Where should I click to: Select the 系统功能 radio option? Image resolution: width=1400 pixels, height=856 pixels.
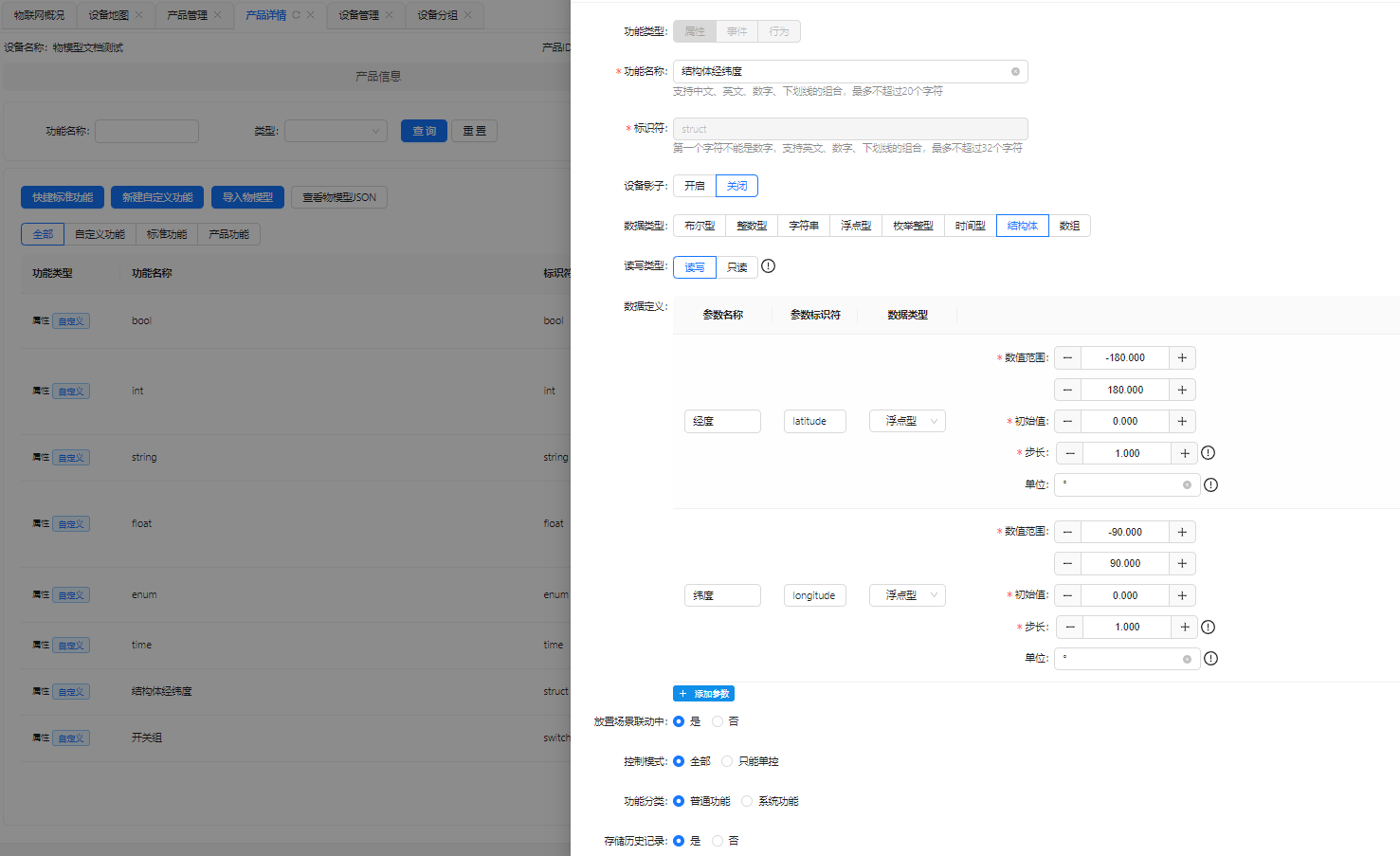click(747, 801)
